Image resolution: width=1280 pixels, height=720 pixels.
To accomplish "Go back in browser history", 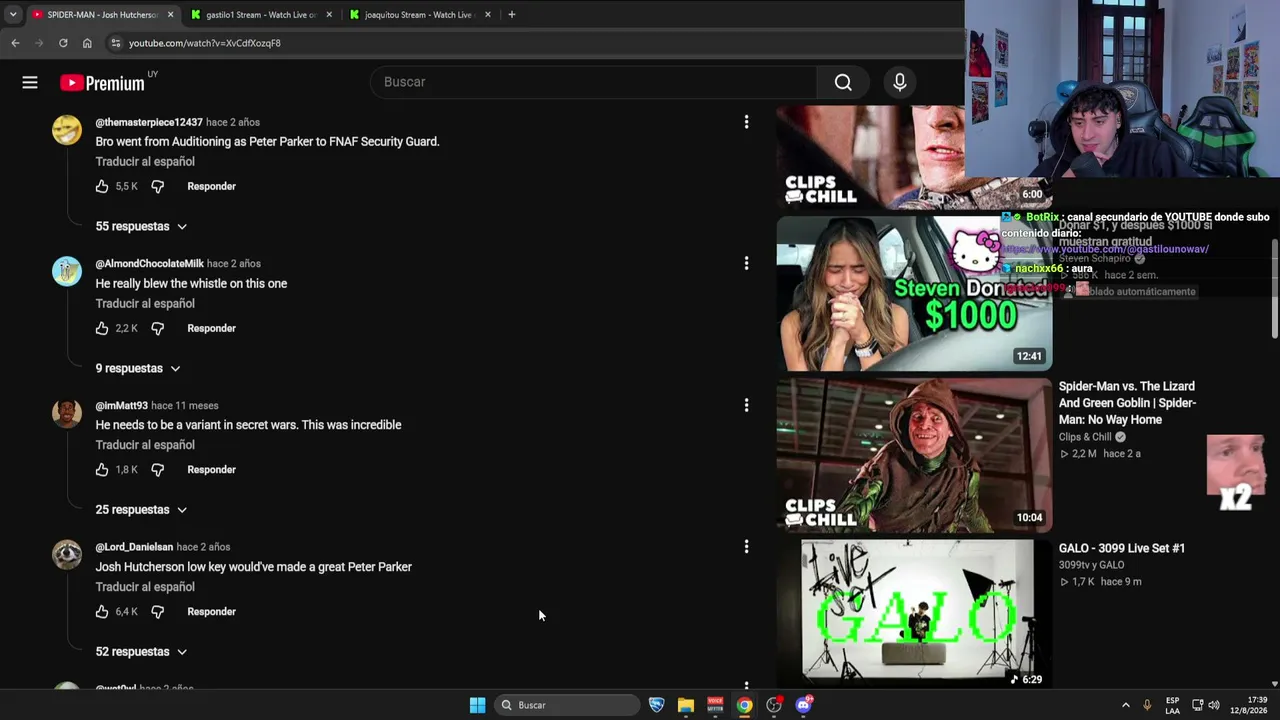I will click(x=15, y=43).
